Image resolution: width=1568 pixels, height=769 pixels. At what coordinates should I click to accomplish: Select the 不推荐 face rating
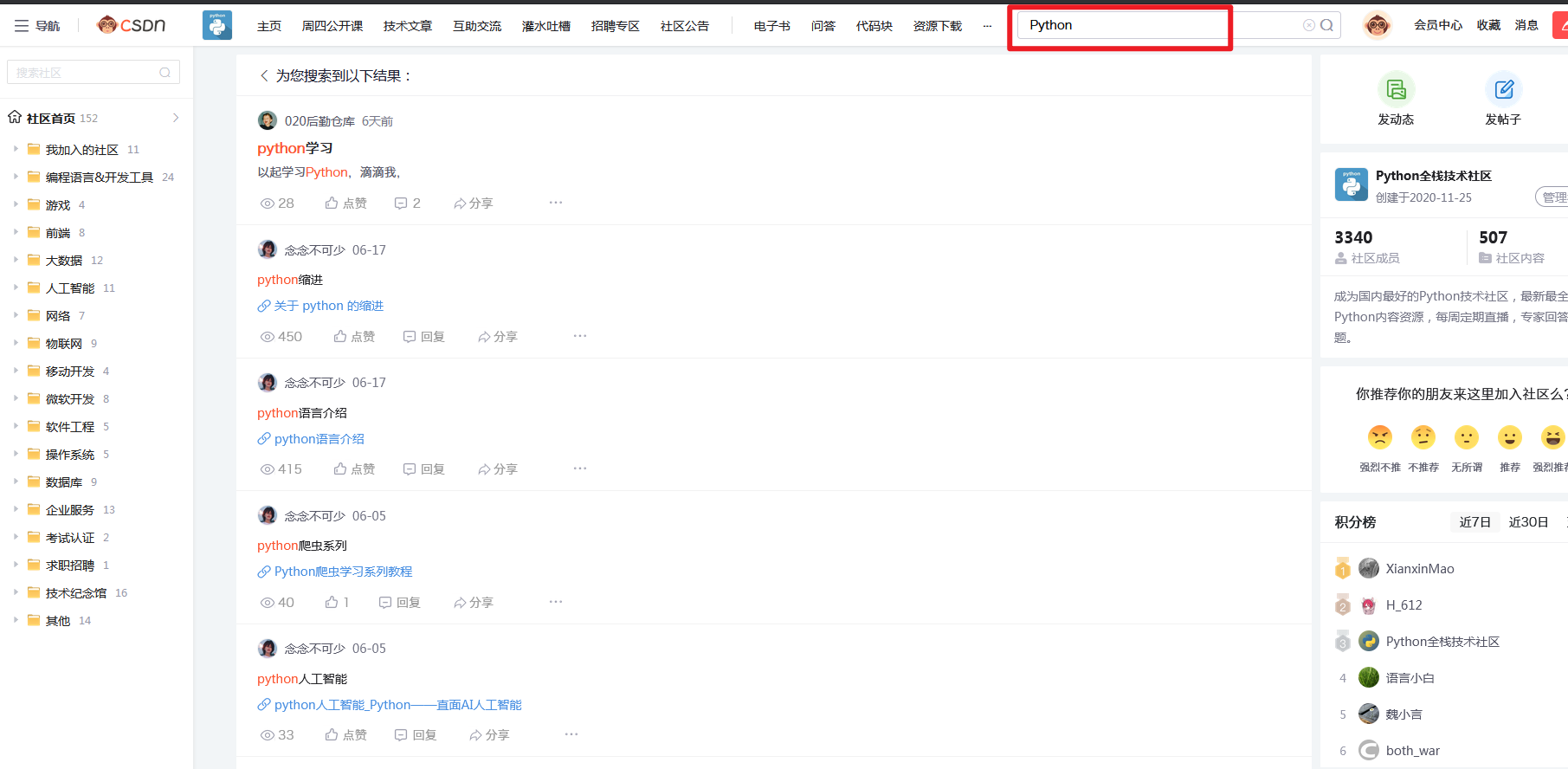point(1423,437)
